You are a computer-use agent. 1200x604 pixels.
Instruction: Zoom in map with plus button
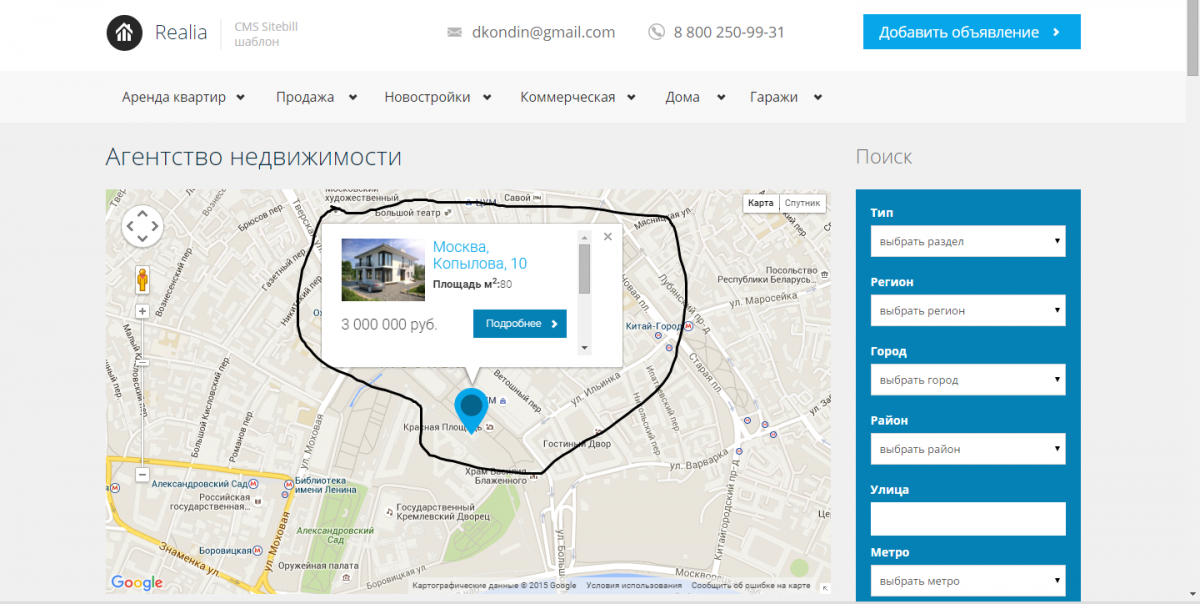tap(142, 311)
